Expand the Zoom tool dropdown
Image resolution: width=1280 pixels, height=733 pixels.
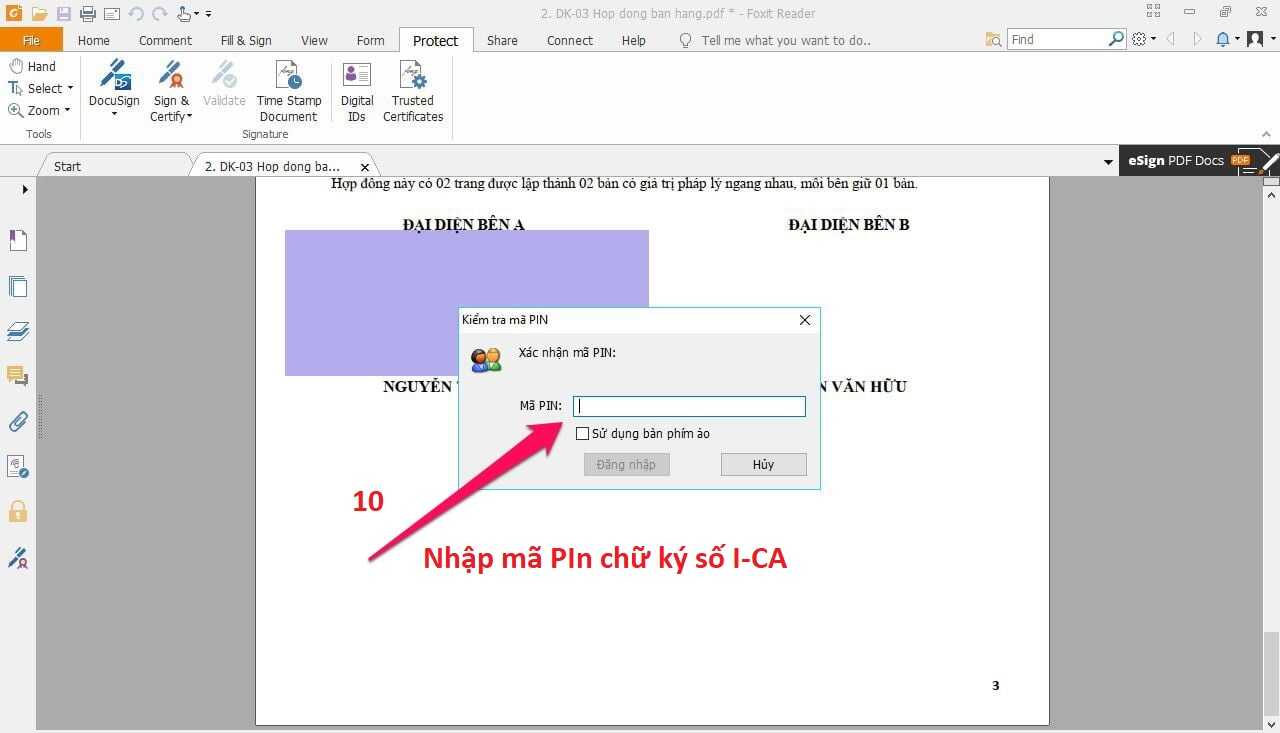(x=67, y=110)
